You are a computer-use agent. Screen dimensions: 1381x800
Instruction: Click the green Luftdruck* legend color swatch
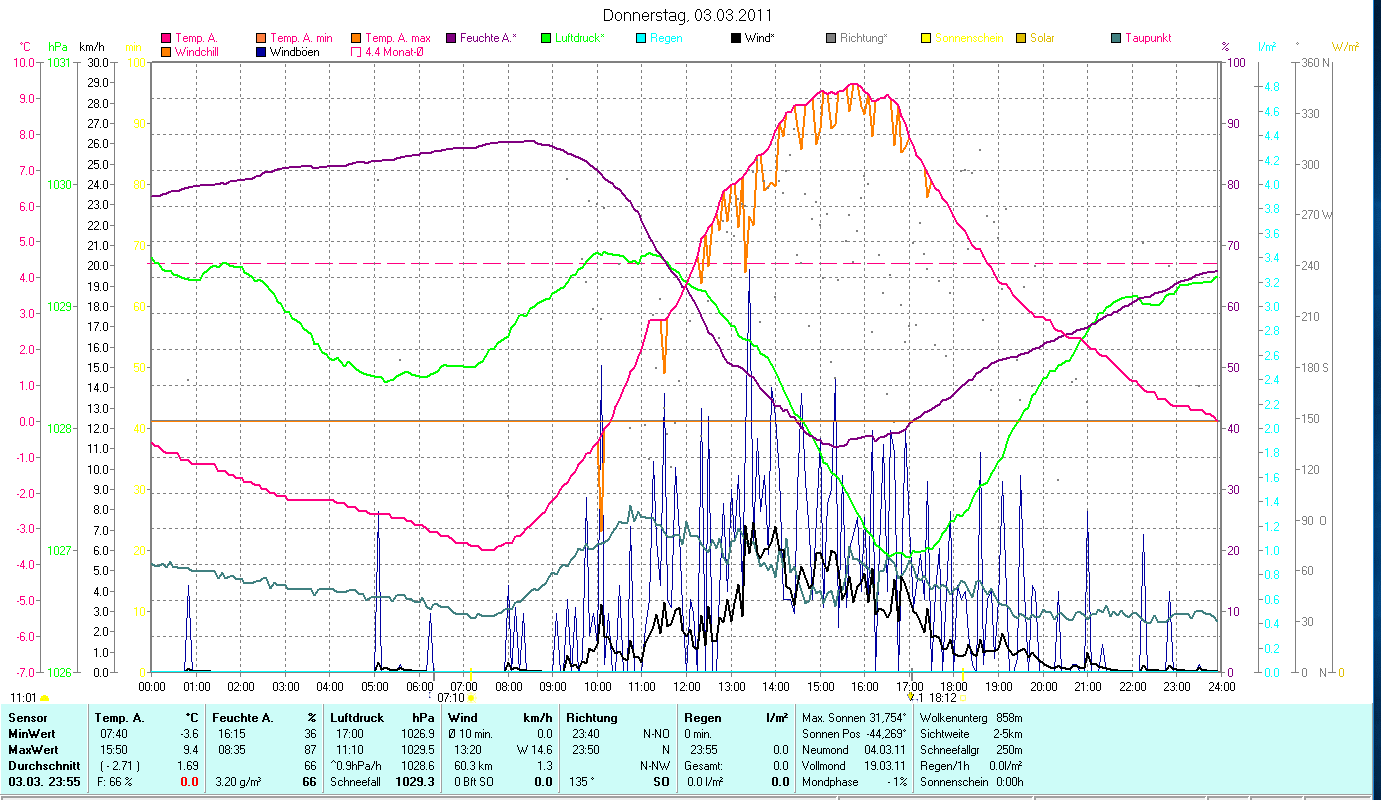coord(546,38)
